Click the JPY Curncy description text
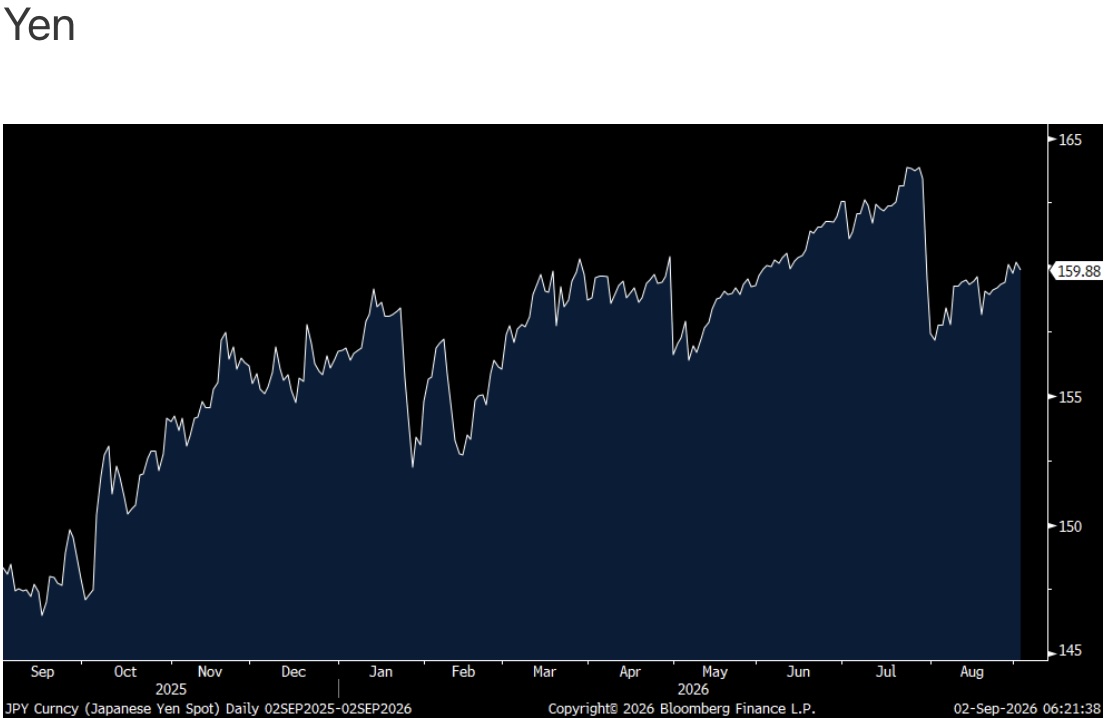This screenshot has width=1108, height=718. pyautogui.click(x=208, y=709)
